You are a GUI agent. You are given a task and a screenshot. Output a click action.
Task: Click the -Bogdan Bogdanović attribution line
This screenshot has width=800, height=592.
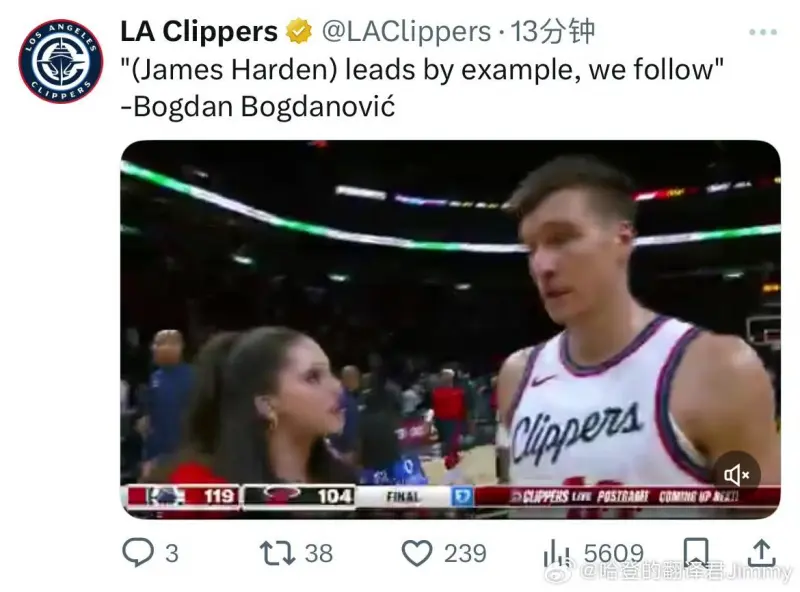click(258, 107)
